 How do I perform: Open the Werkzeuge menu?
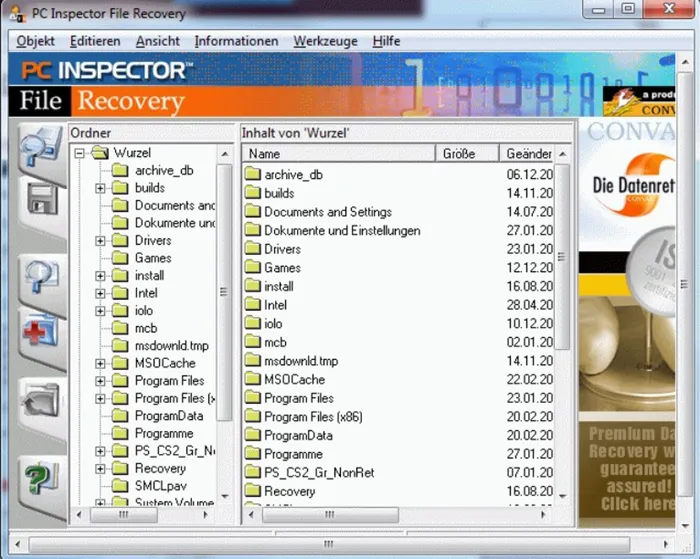[x=325, y=41]
